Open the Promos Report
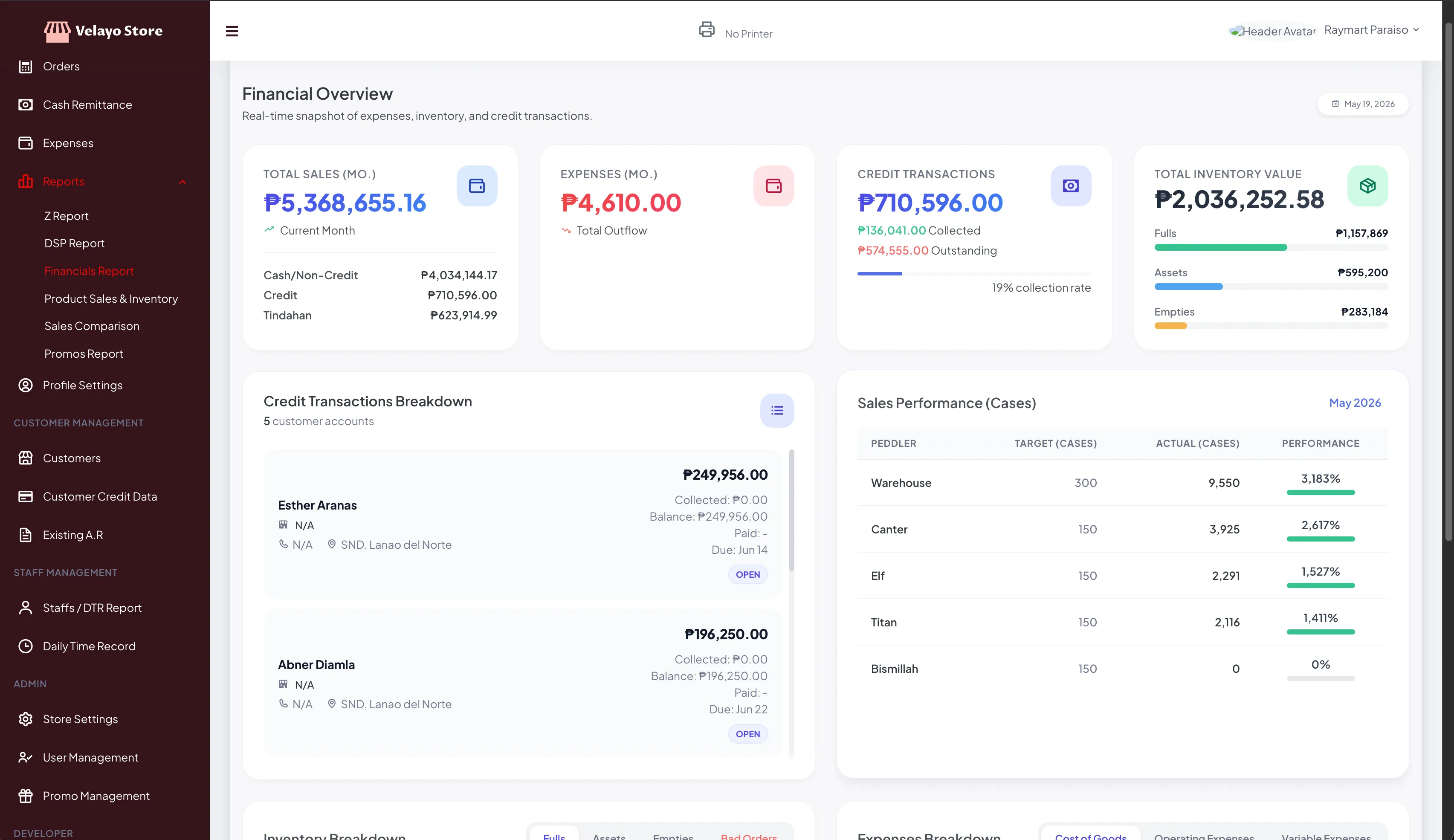1454x840 pixels. pyautogui.click(x=84, y=353)
